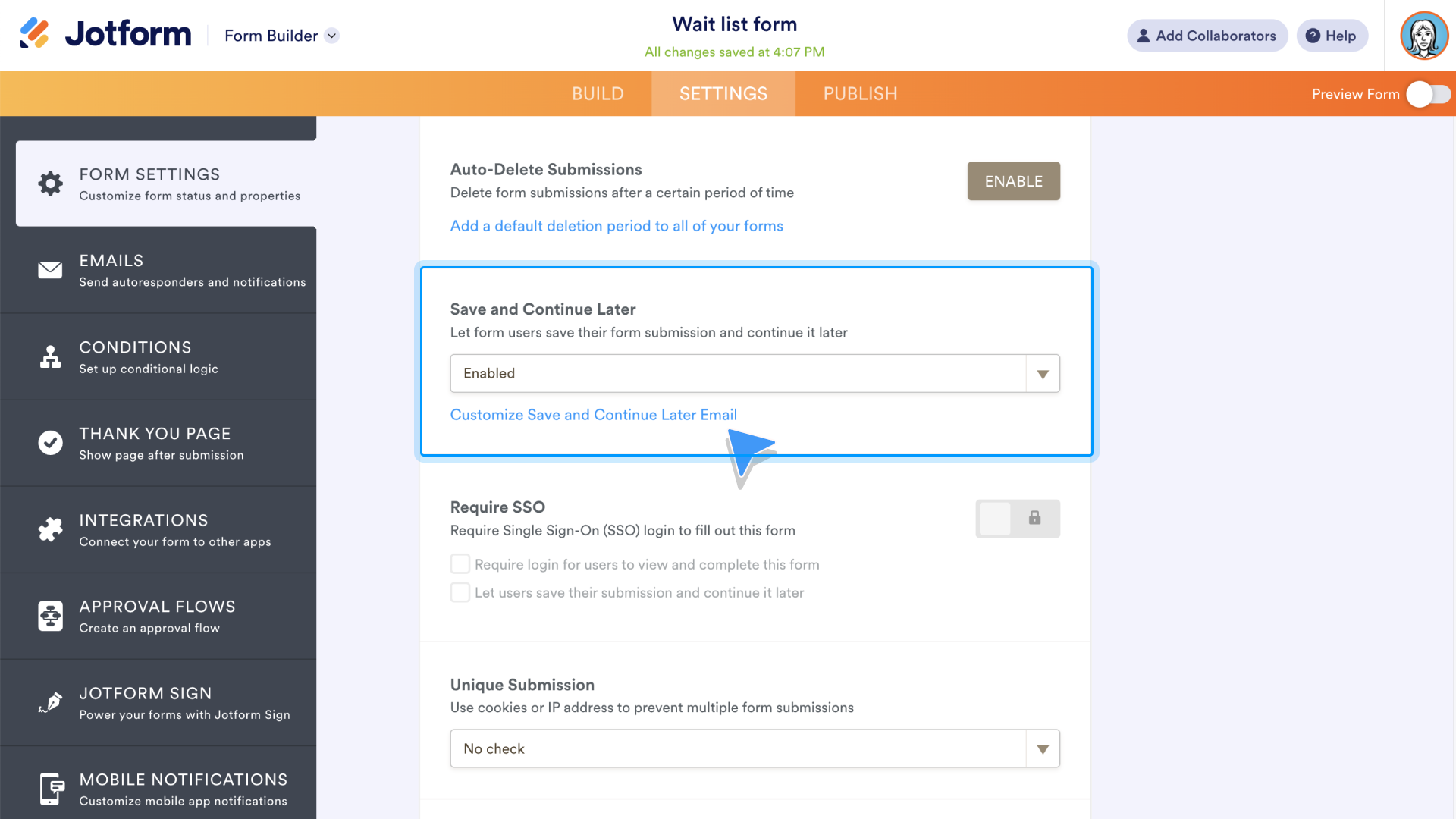
Task: Click the Form Settings gear icon
Action: 51,181
